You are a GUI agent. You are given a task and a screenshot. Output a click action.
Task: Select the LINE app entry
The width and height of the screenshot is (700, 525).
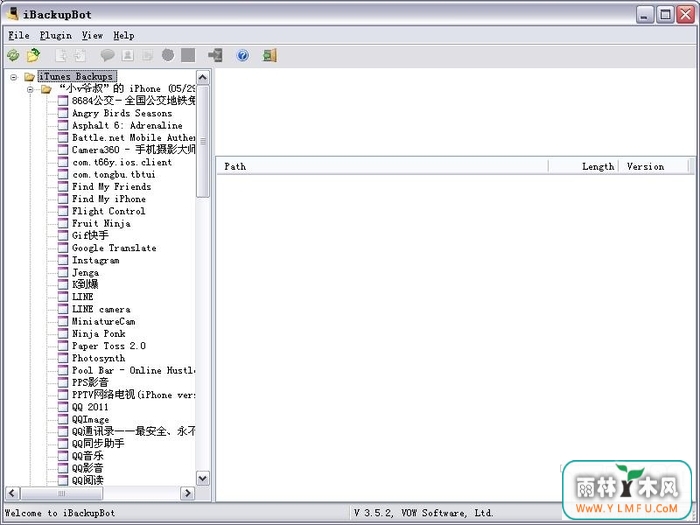pos(83,297)
